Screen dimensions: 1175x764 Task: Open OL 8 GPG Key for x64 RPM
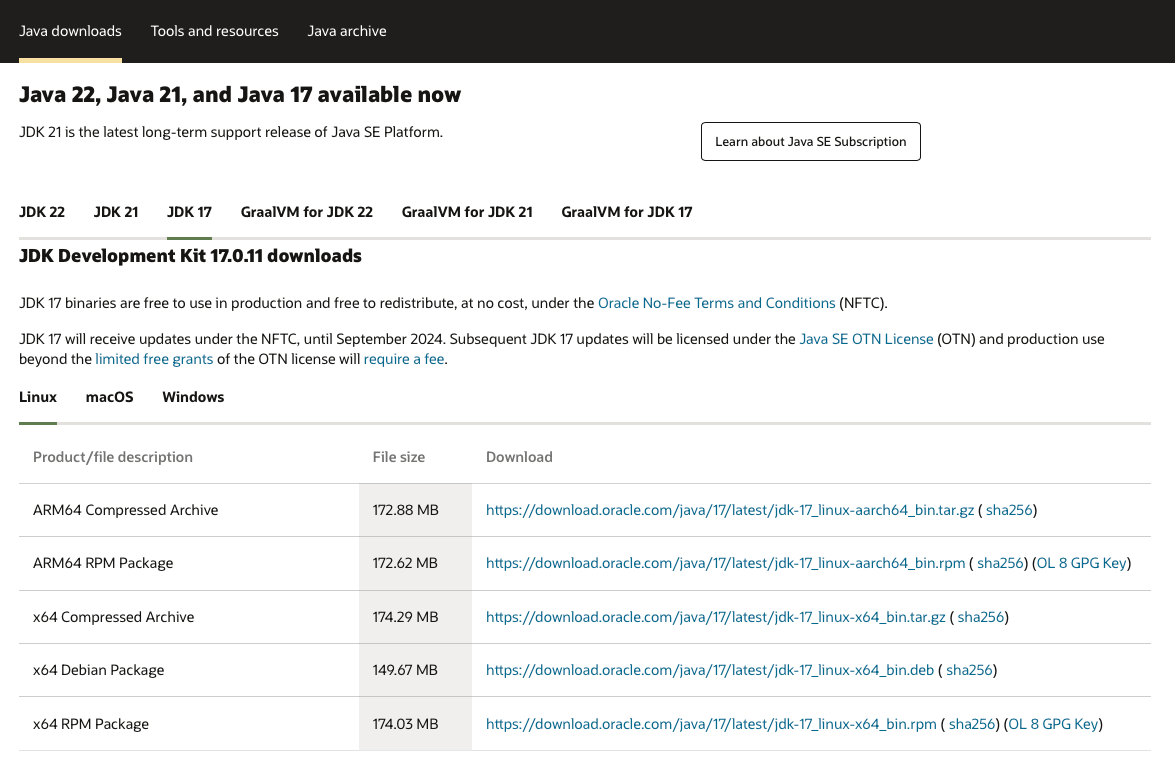pos(1053,724)
